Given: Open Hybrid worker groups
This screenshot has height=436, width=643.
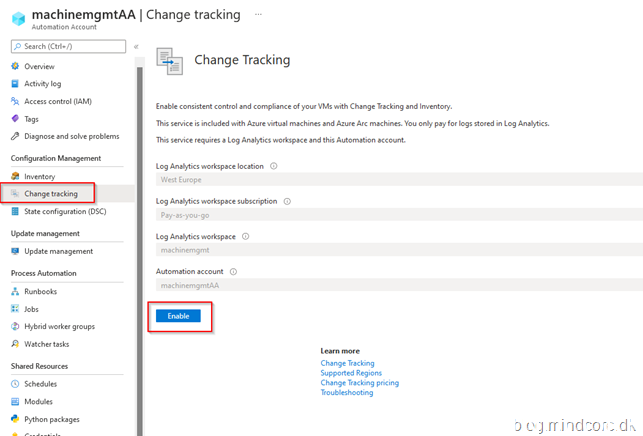Looking at the screenshot, I should click(x=59, y=327).
